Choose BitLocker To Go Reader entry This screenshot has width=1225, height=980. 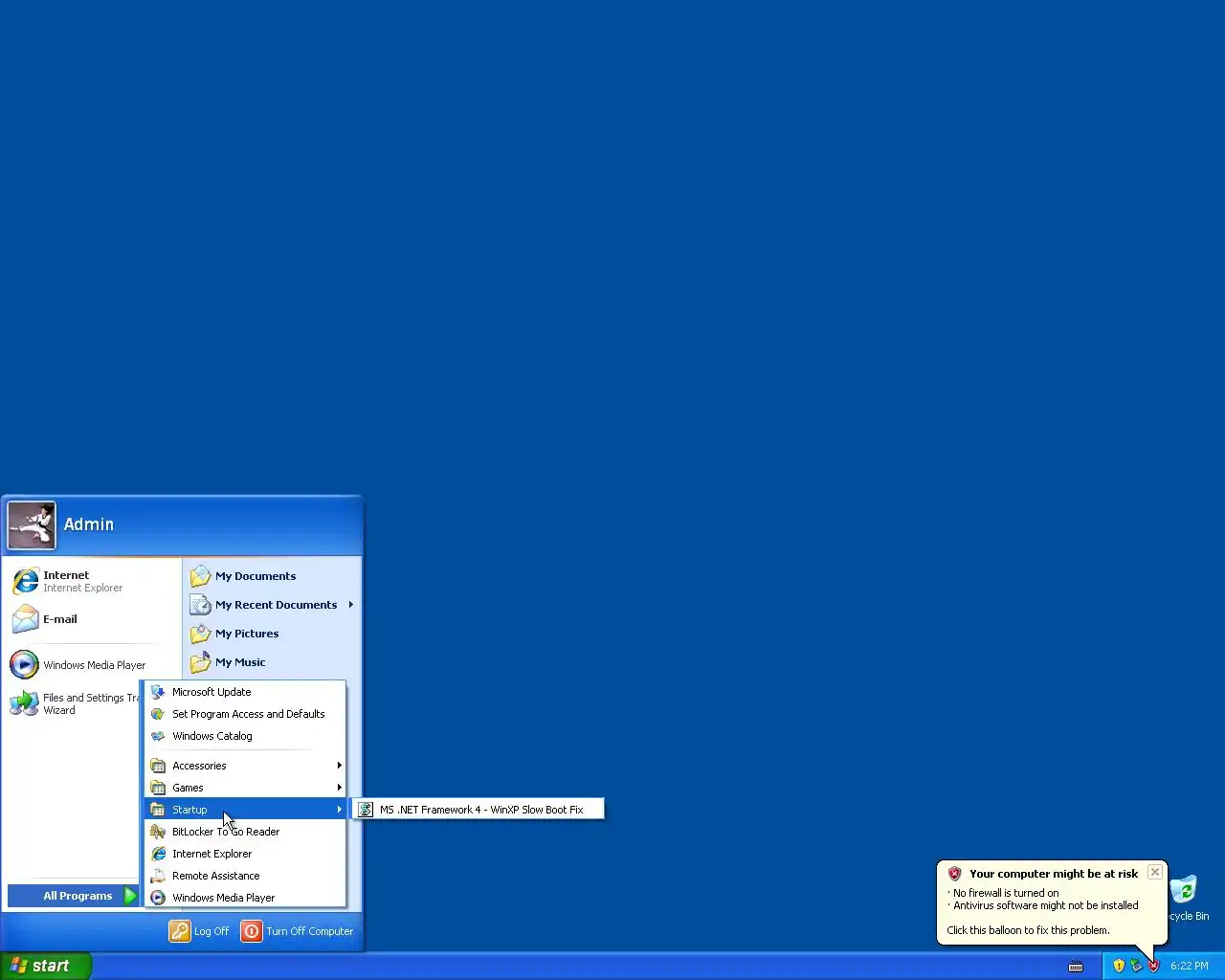coord(245,832)
